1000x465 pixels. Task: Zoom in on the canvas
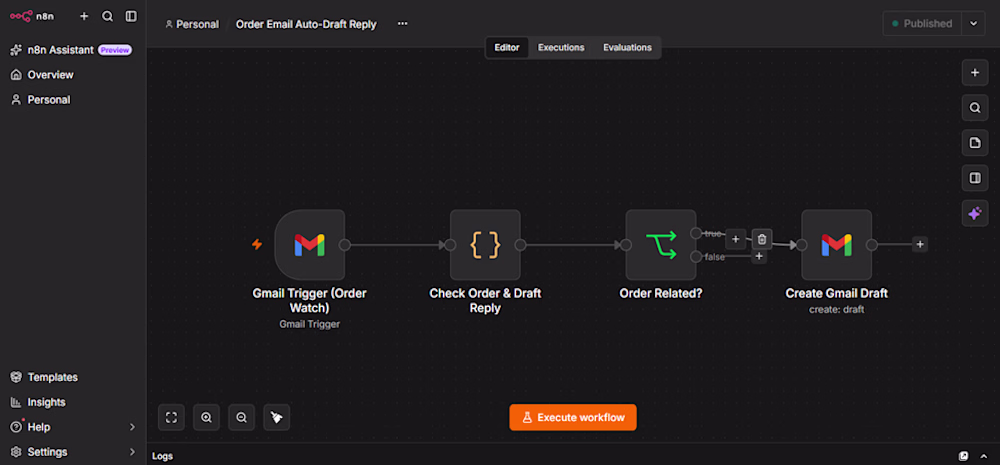click(206, 418)
